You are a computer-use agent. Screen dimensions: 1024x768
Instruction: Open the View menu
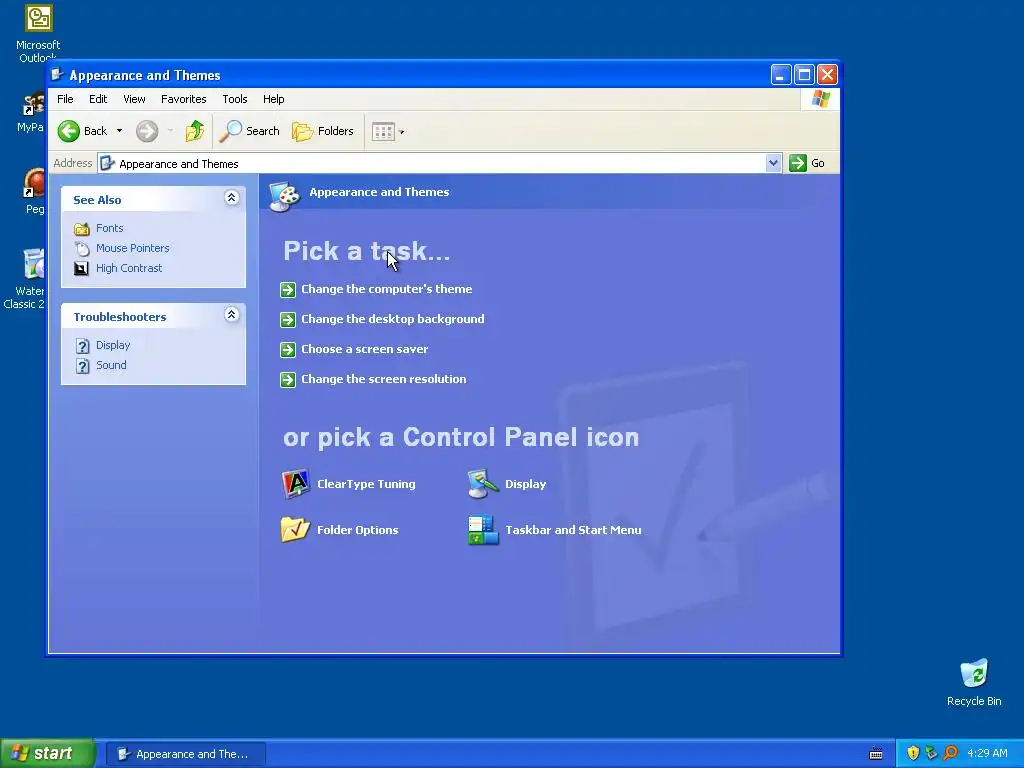point(135,99)
